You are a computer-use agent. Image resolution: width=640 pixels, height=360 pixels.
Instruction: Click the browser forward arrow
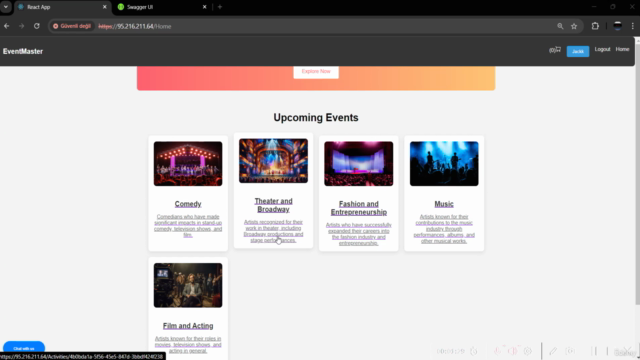pos(21,26)
